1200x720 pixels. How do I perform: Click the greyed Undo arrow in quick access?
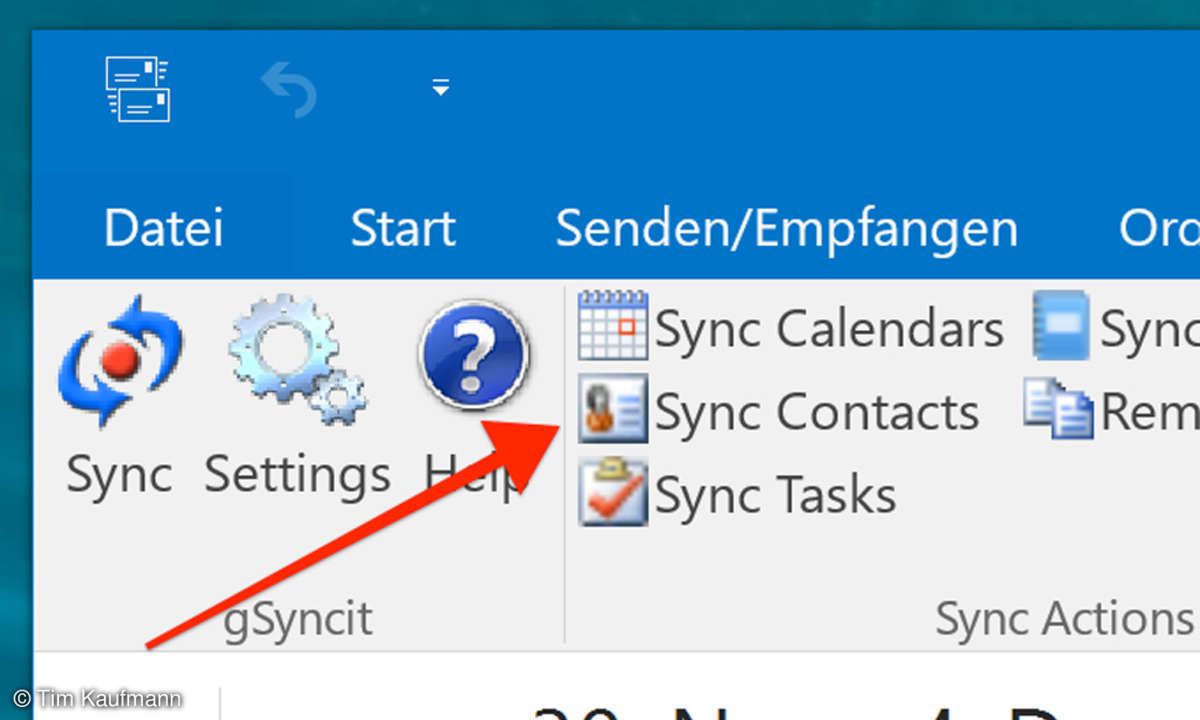coord(289,90)
